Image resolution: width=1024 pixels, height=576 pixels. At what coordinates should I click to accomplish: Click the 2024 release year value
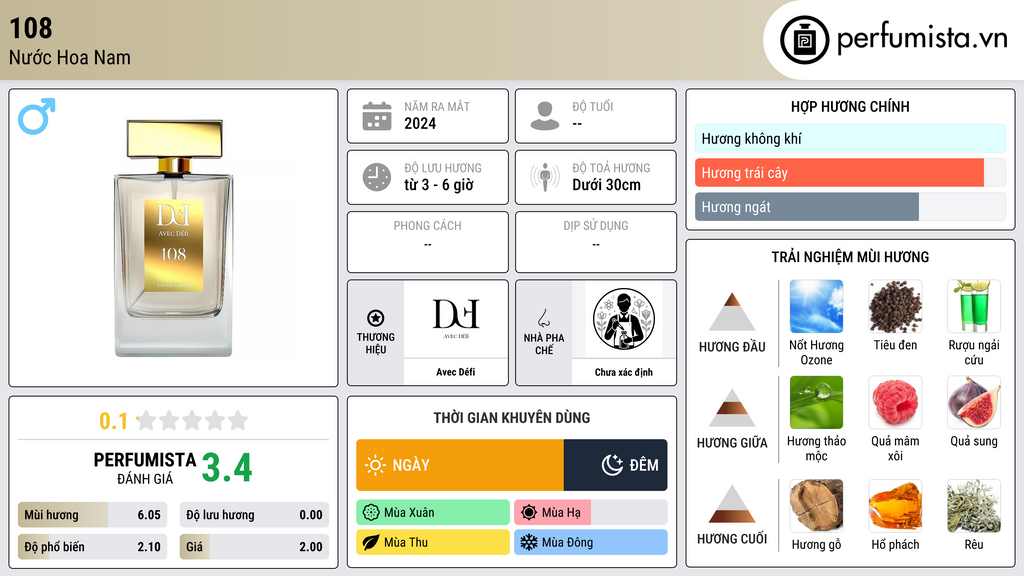(420, 123)
